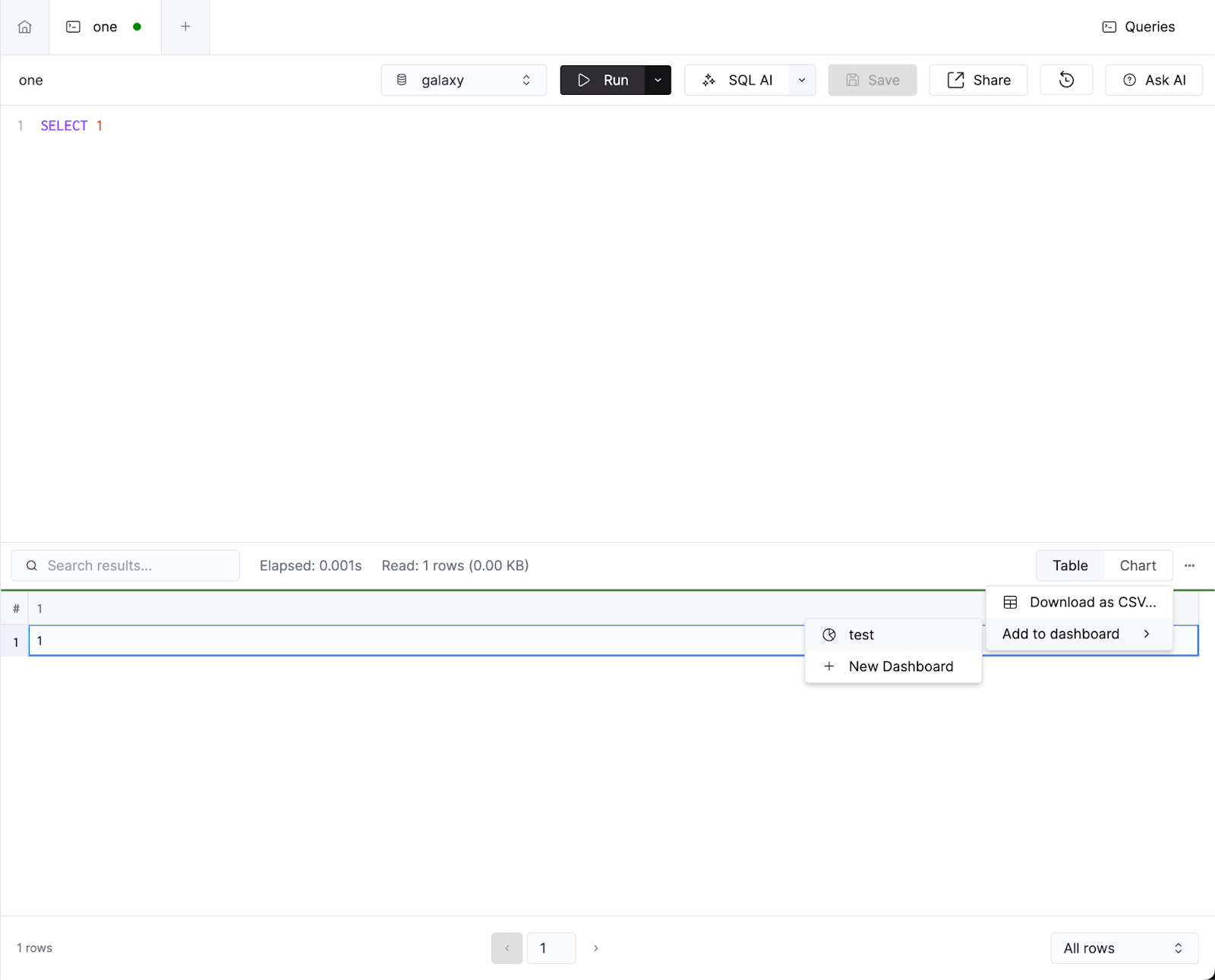Switch results to Chart view
Viewport: 1215px width, 980px height.
[1138, 566]
